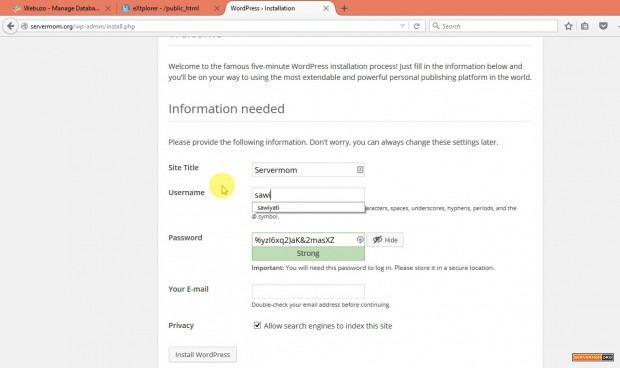620x368 pixels.
Task: Switch to eXtplorer public_html tab
Action: [170, 8]
